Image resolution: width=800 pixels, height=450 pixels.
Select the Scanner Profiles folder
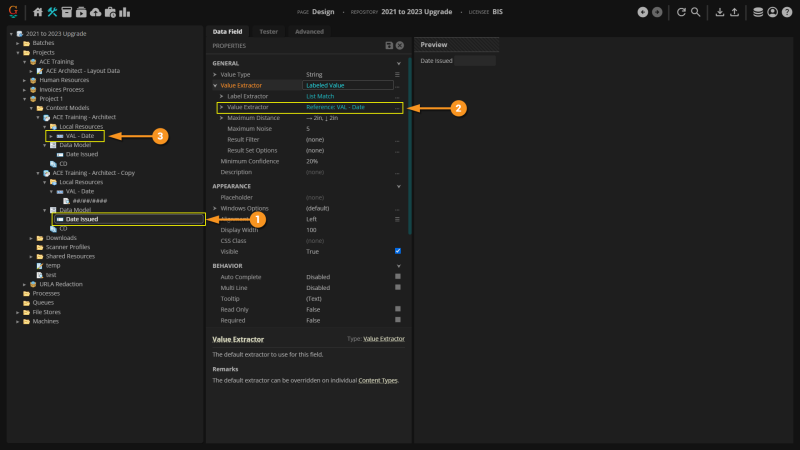[68, 247]
